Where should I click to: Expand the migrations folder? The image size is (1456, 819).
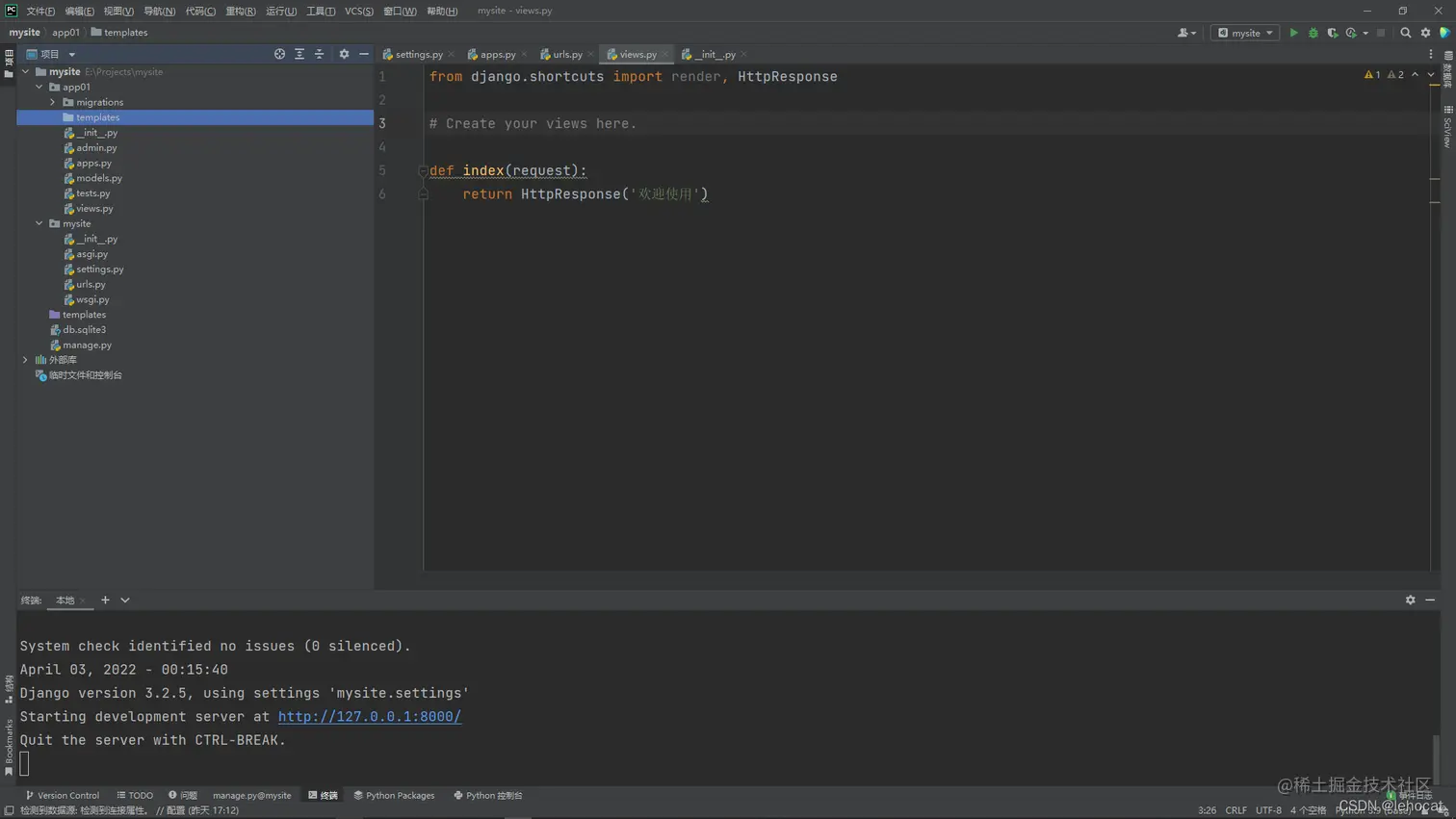point(53,102)
